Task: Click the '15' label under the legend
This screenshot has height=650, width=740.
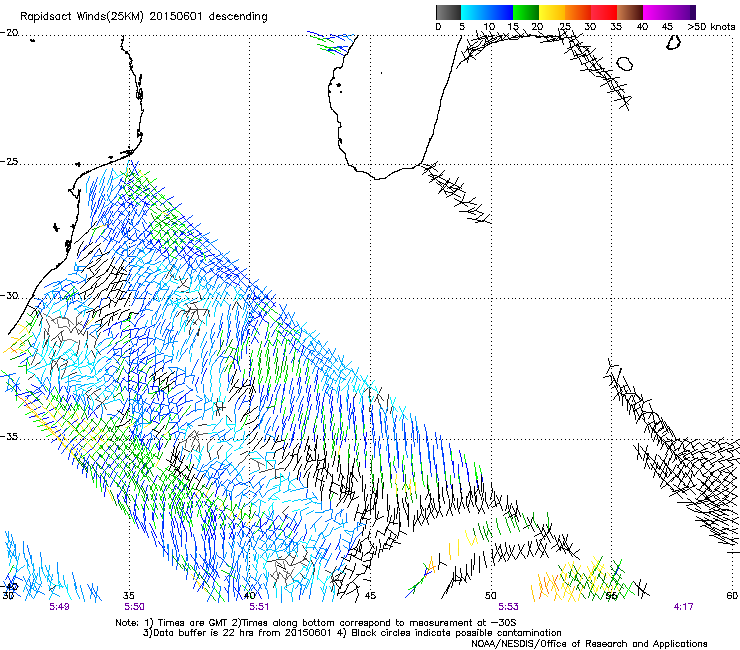Action: point(513,26)
